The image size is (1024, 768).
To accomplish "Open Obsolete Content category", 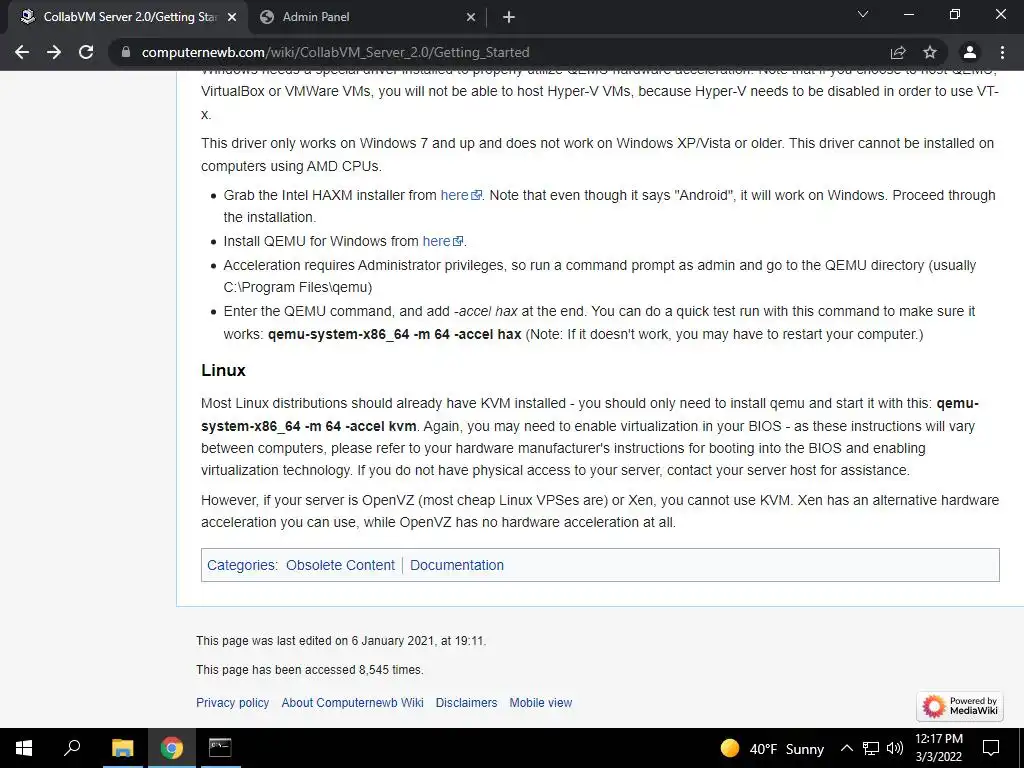I will point(340,565).
